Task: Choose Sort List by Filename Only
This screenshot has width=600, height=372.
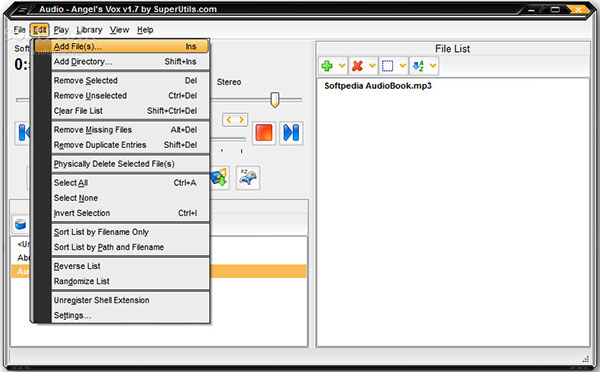Action: coord(130,232)
